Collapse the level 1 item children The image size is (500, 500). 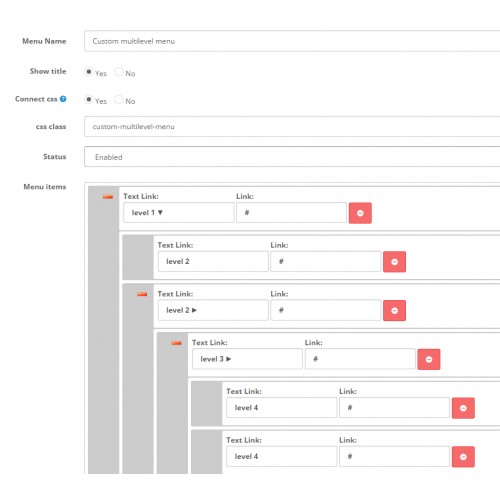tap(108, 197)
